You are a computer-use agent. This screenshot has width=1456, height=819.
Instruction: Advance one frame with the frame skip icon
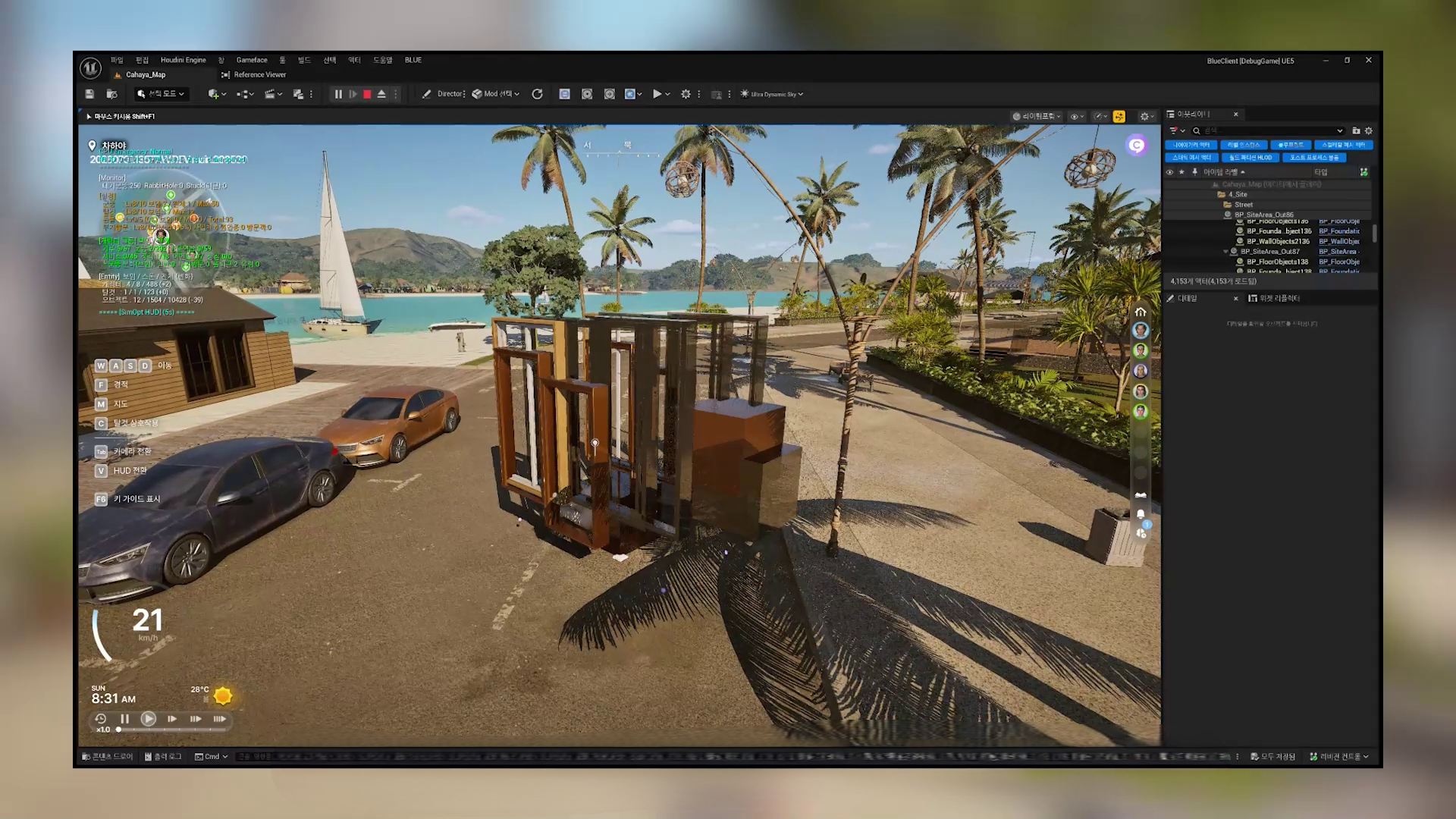point(353,94)
